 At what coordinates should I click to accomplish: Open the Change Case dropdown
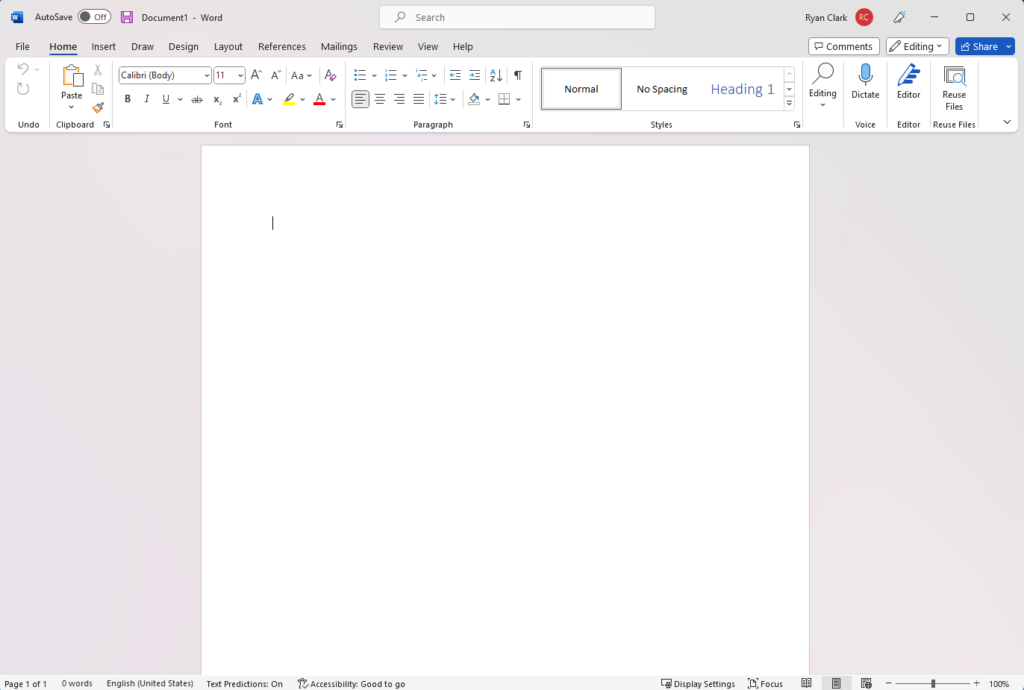(x=301, y=75)
